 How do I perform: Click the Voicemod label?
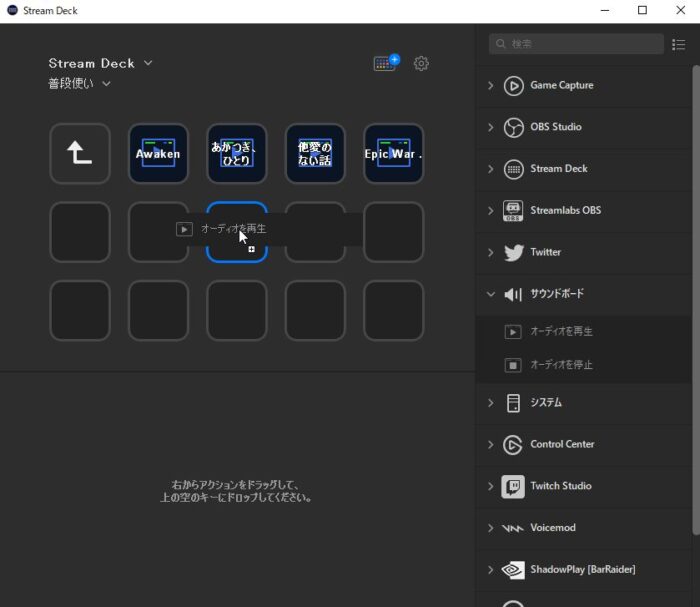tap(553, 528)
